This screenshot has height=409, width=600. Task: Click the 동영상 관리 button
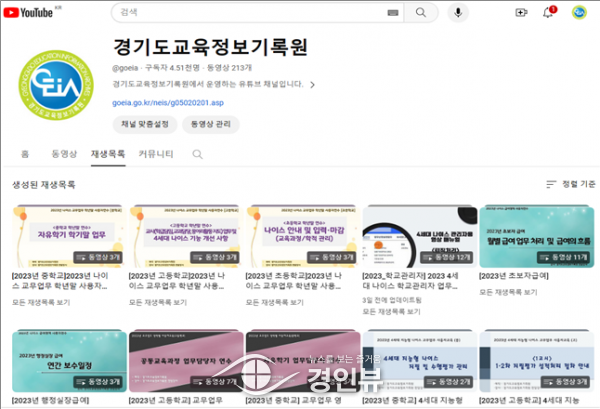coord(211,124)
